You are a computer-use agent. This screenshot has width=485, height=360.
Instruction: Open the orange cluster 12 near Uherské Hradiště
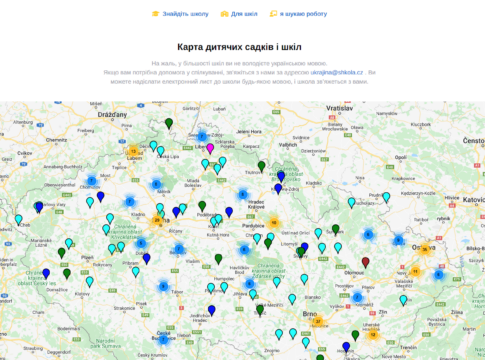click(373, 334)
